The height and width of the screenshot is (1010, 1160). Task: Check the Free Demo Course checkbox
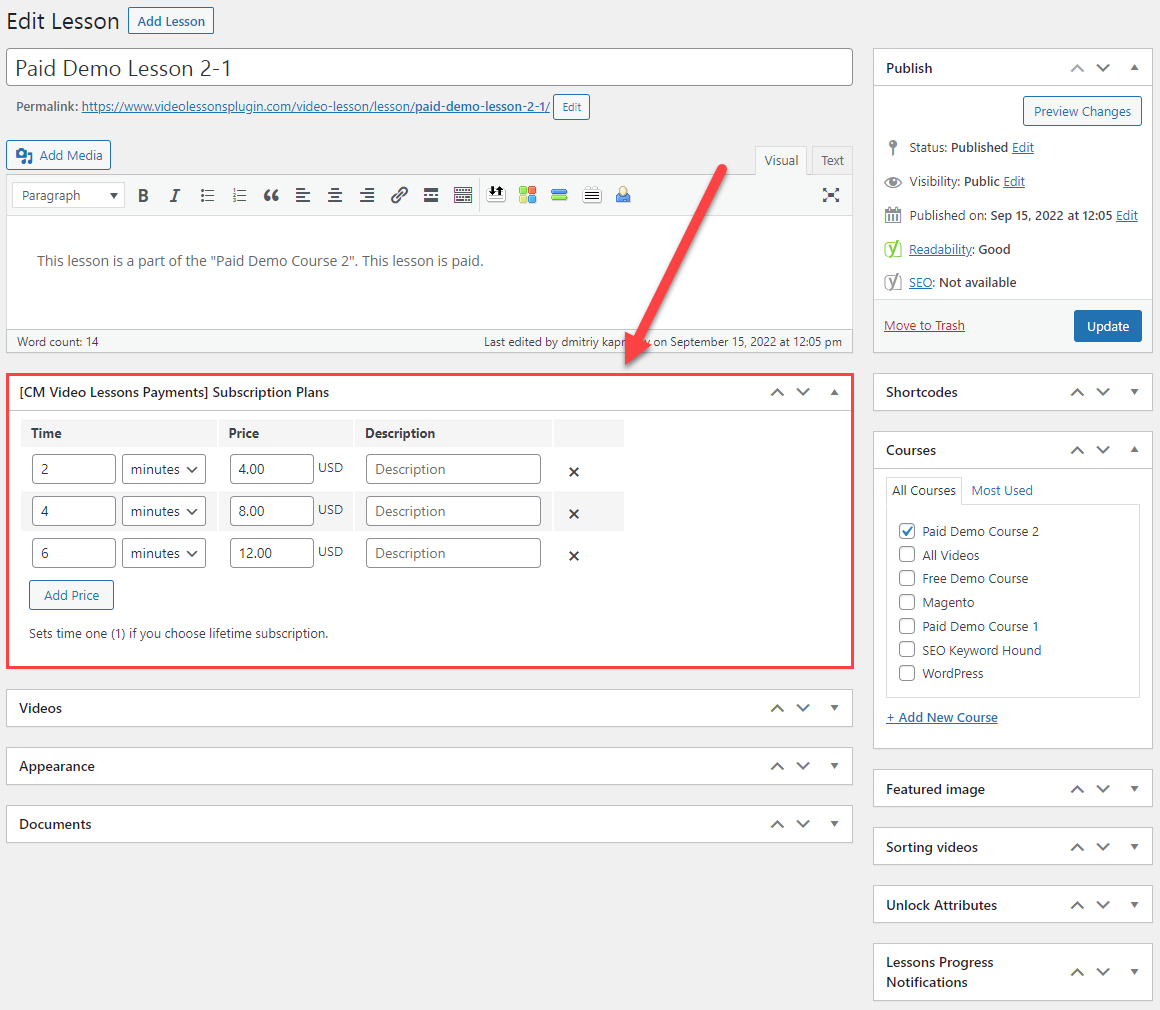pos(907,578)
